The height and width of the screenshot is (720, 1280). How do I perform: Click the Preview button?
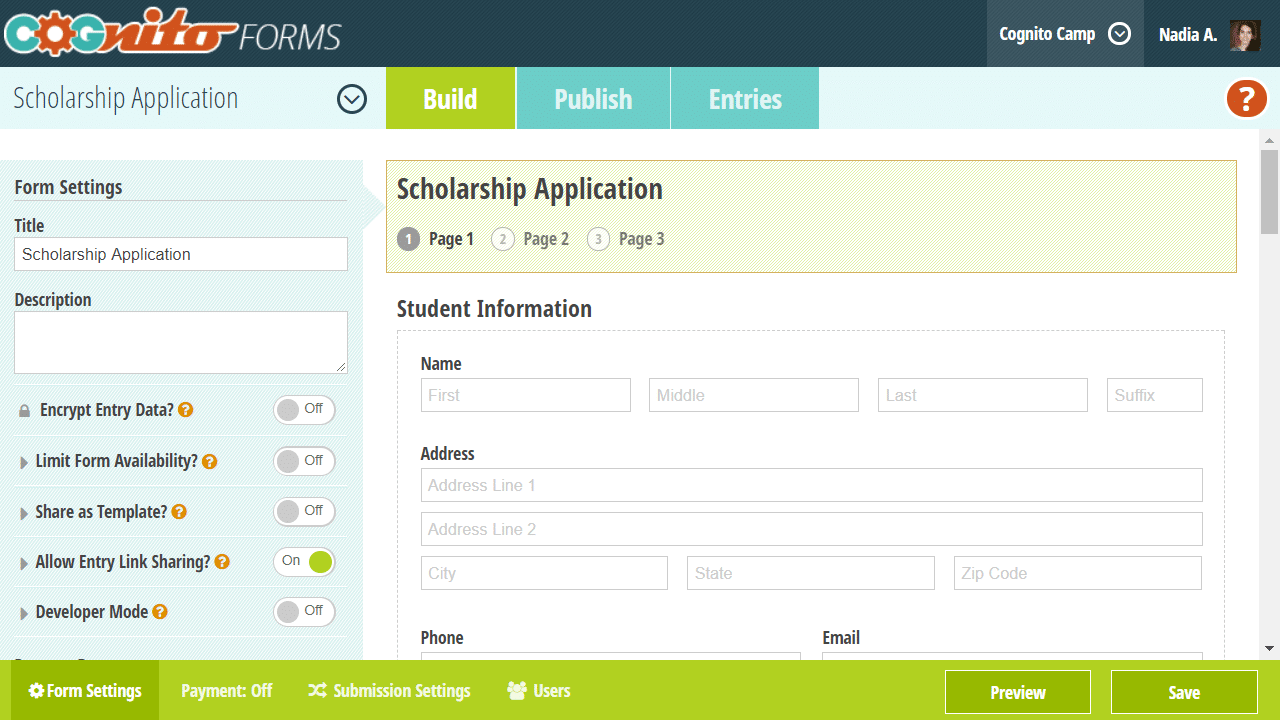point(1017,692)
